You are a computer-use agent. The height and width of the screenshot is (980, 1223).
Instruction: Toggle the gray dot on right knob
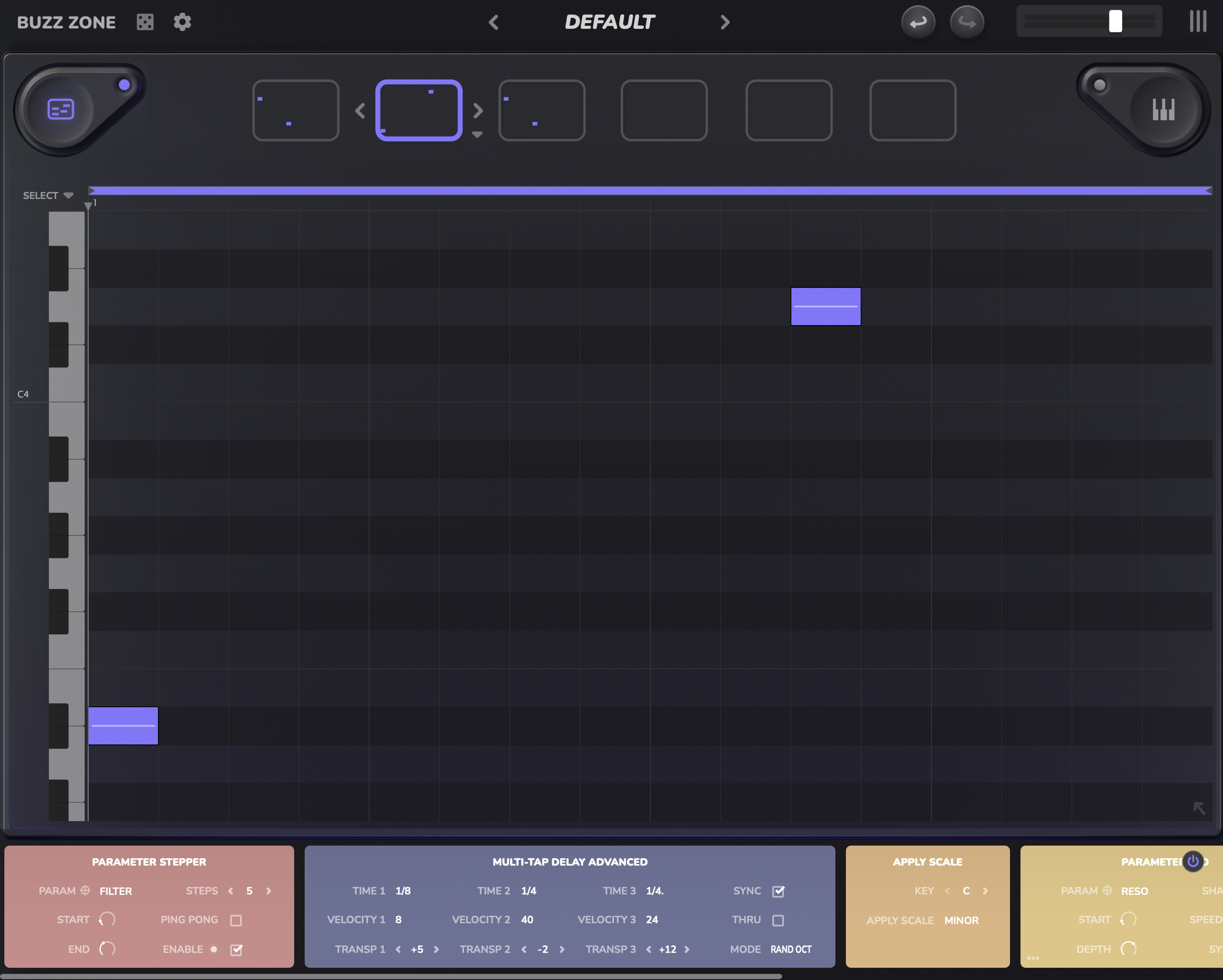[x=1099, y=85]
